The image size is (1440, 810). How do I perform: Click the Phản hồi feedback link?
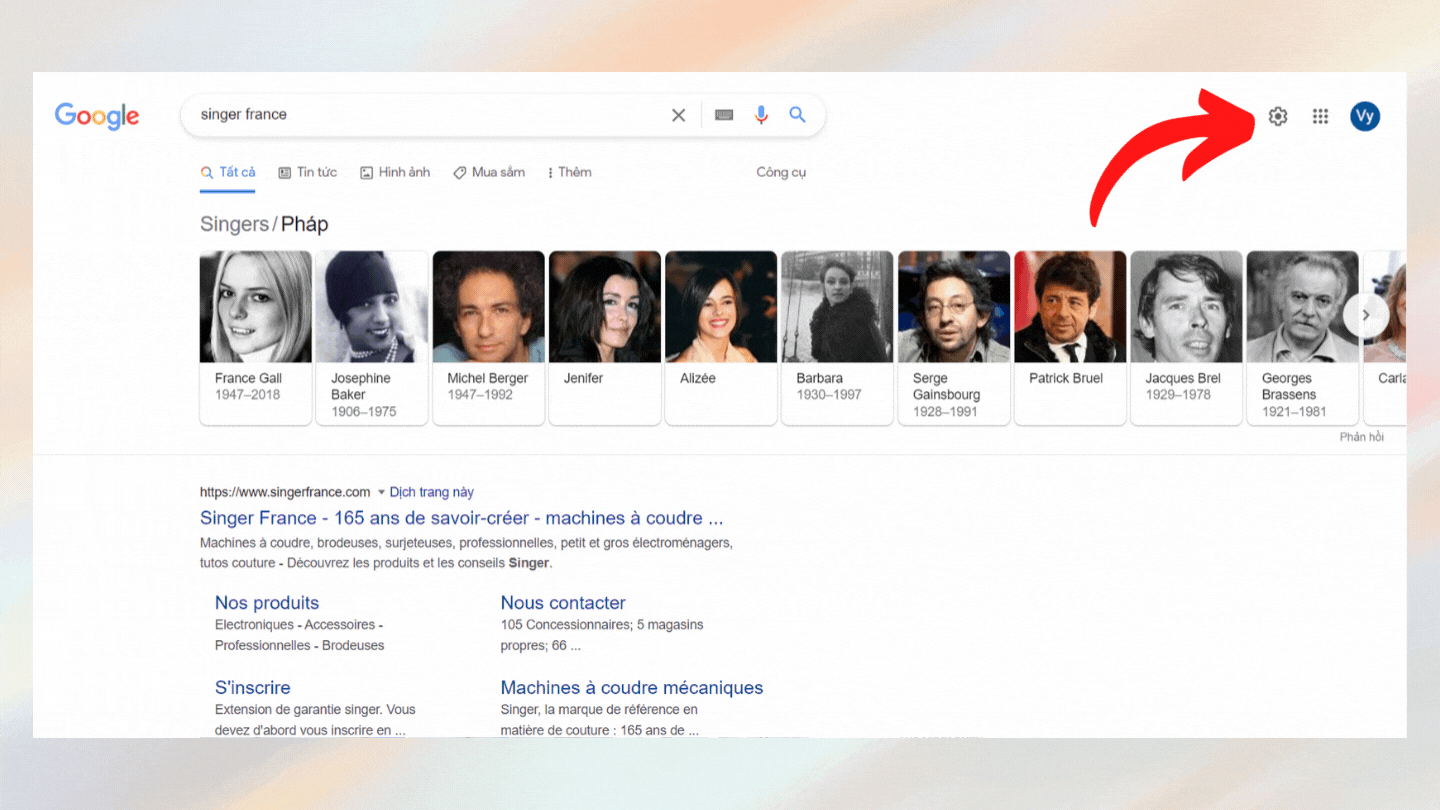point(1361,437)
